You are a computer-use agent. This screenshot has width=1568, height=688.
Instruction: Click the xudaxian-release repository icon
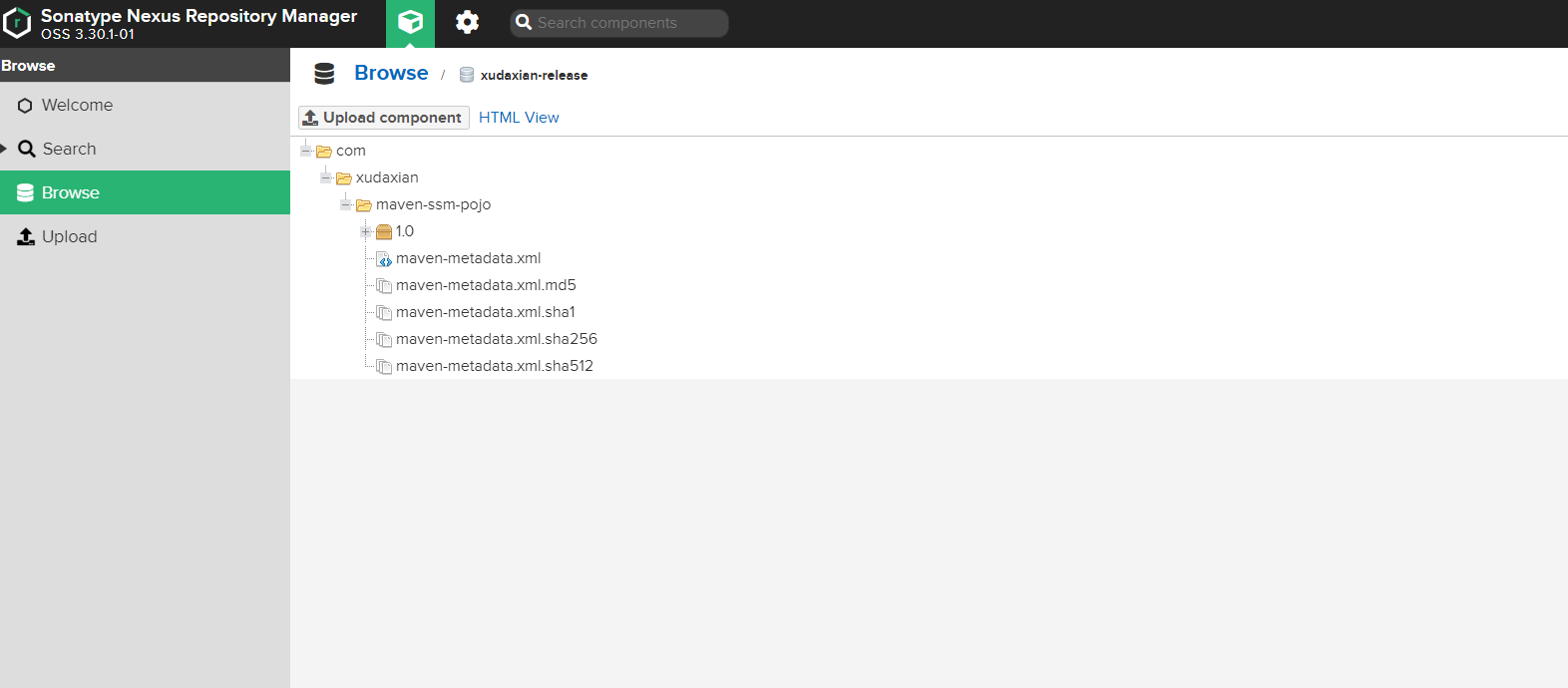pos(466,75)
